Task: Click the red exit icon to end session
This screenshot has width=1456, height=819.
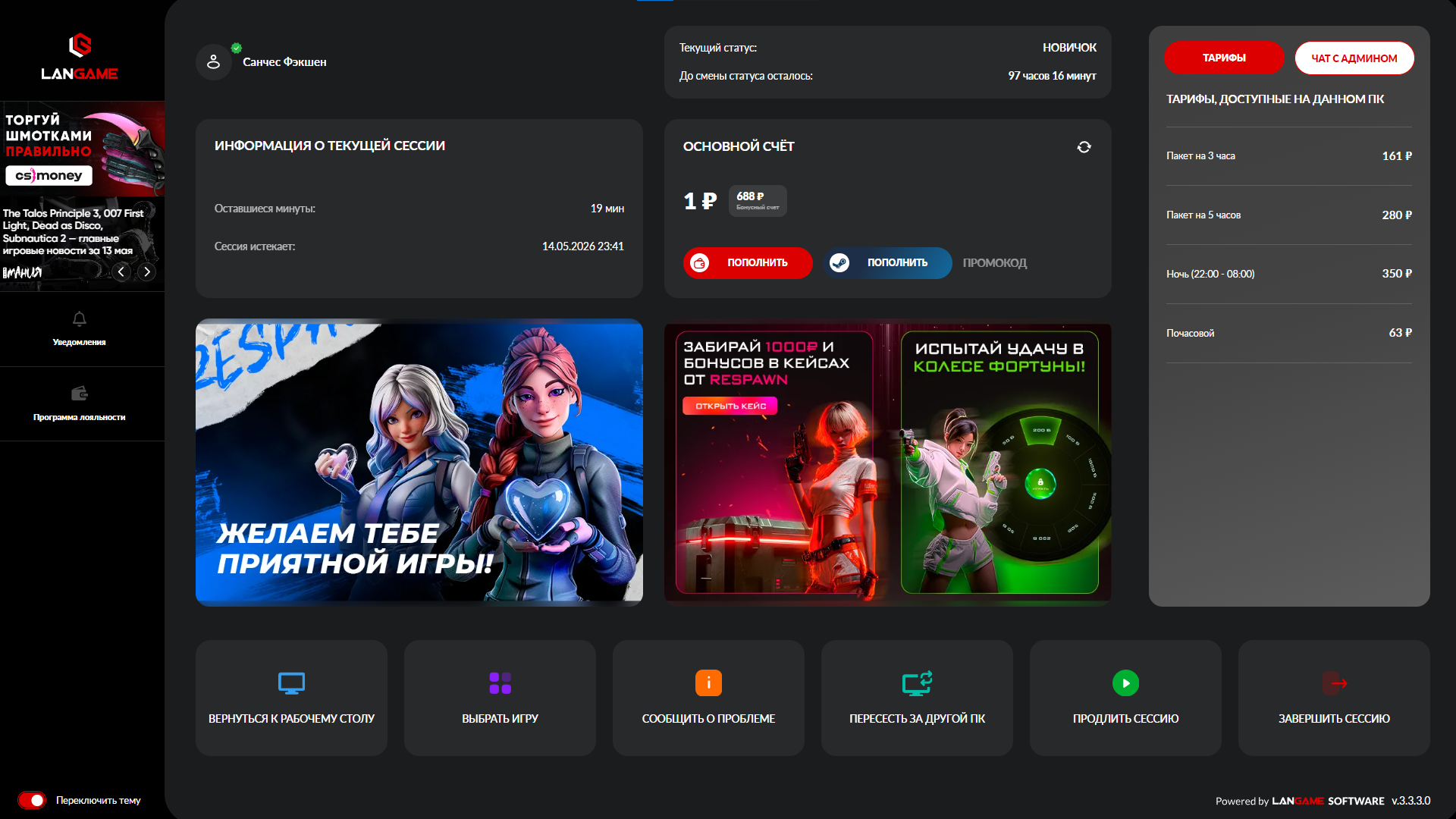Action: pos(1335,683)
